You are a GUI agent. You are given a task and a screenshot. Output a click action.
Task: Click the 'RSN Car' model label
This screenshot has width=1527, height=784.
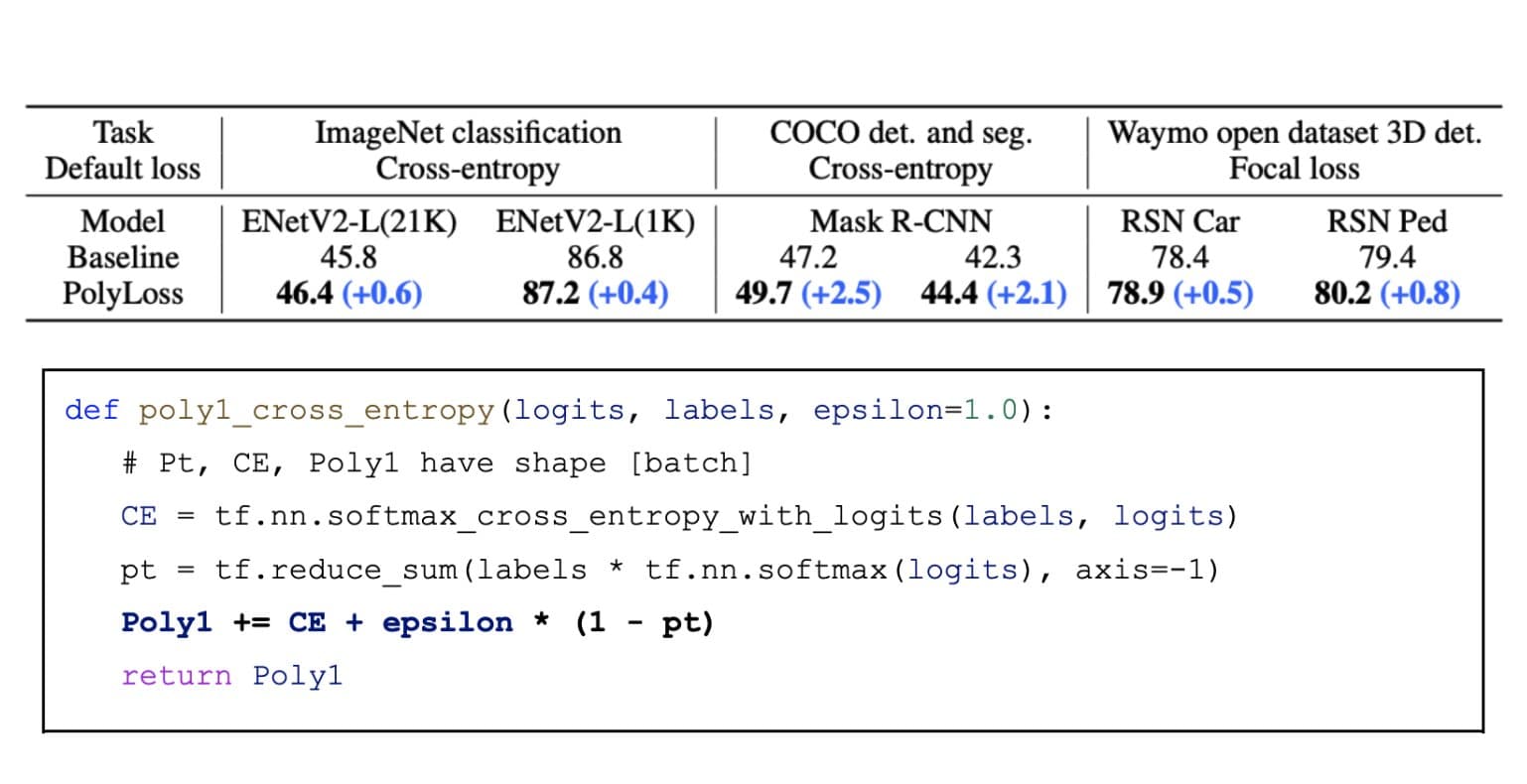[x=1180, y=220]
